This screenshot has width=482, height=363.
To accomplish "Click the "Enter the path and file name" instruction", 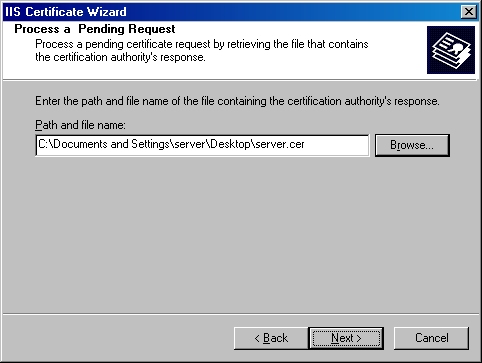I will (237, 101).
